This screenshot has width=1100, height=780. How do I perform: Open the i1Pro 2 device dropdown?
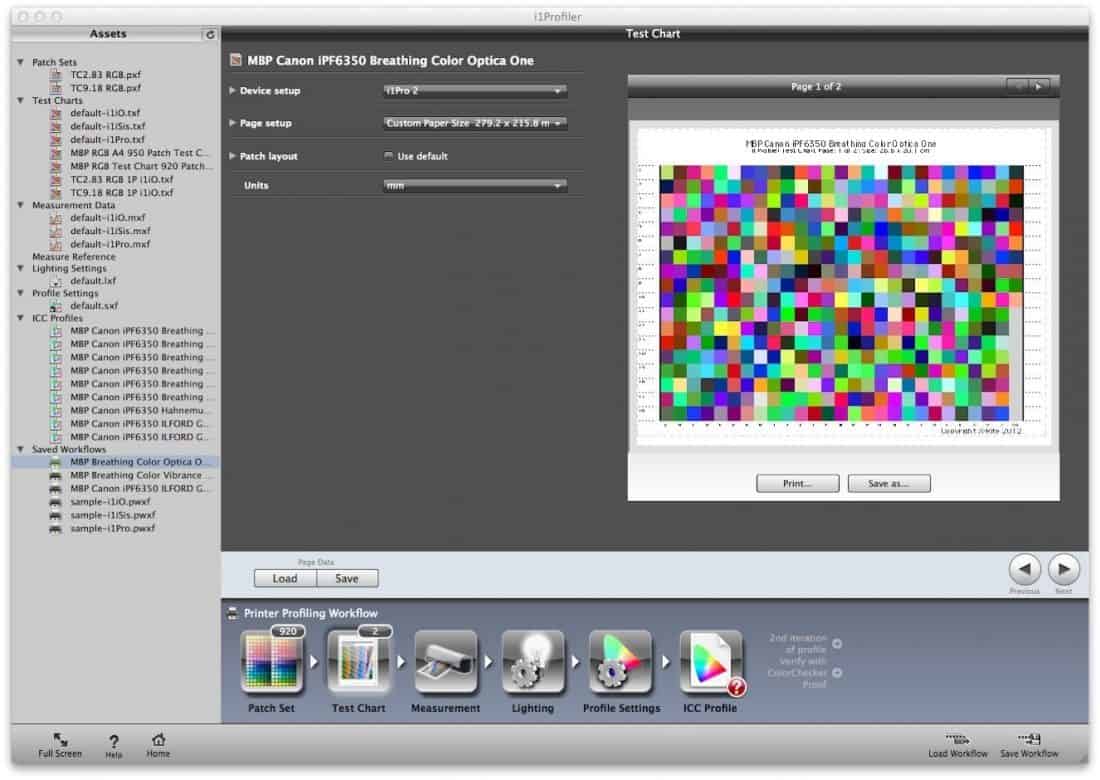[475, 91]
